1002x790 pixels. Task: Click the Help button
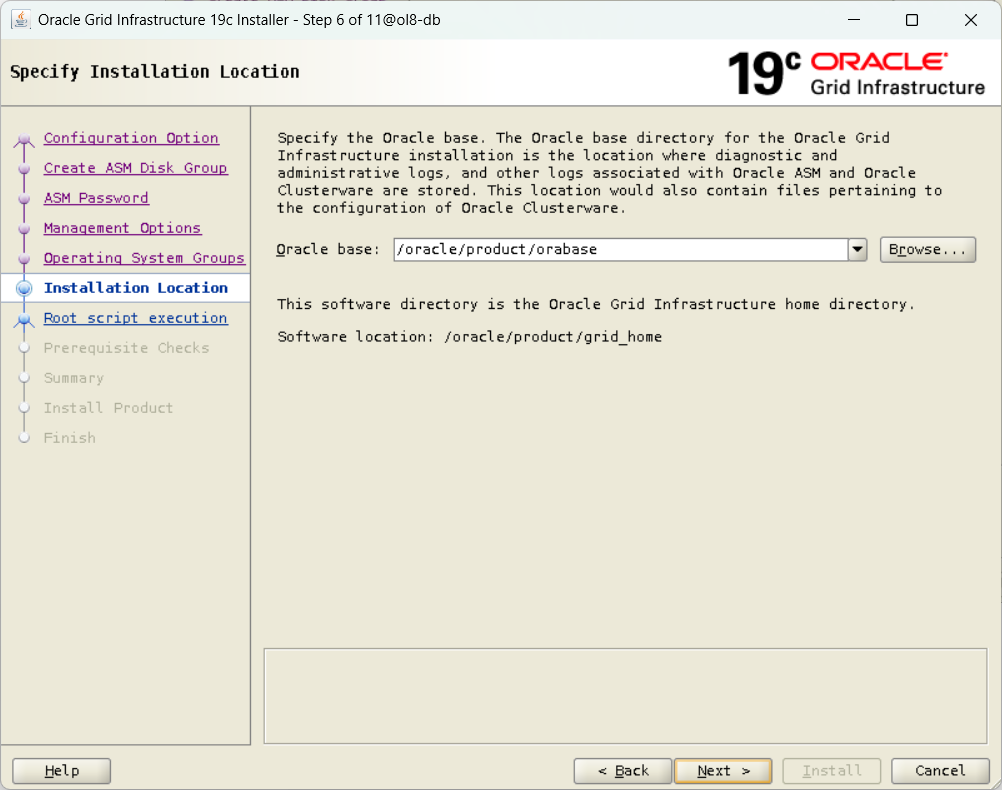(x=61, y=771)
